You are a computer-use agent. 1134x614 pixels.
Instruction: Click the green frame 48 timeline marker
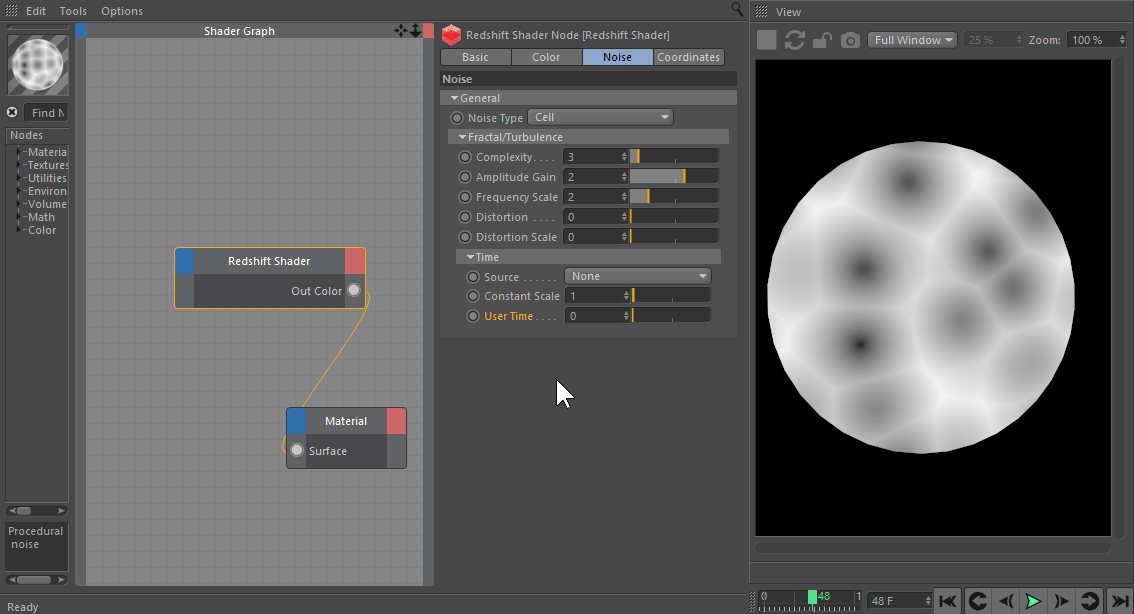(812, 597)
